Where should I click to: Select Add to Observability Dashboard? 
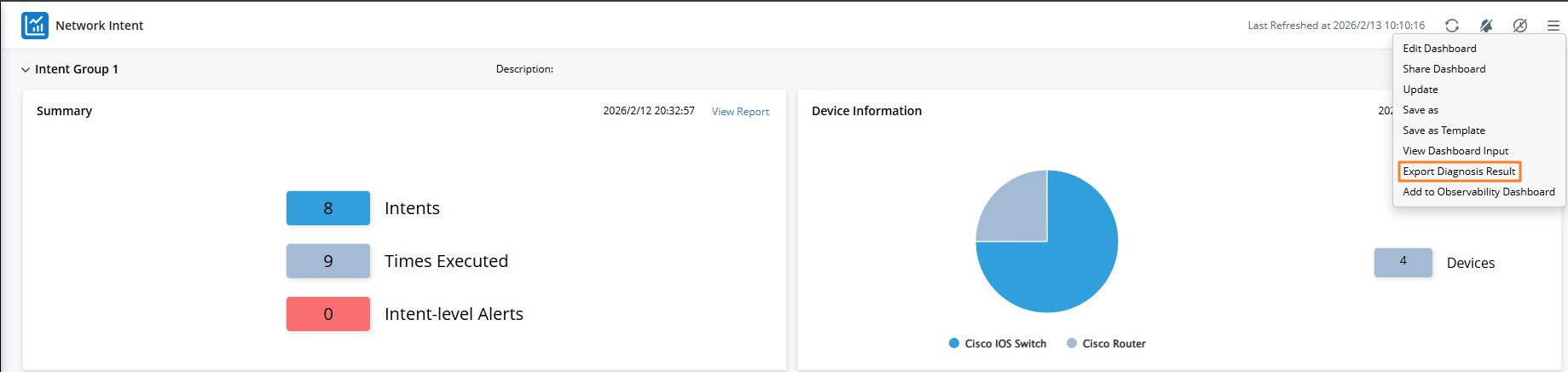1478,192
